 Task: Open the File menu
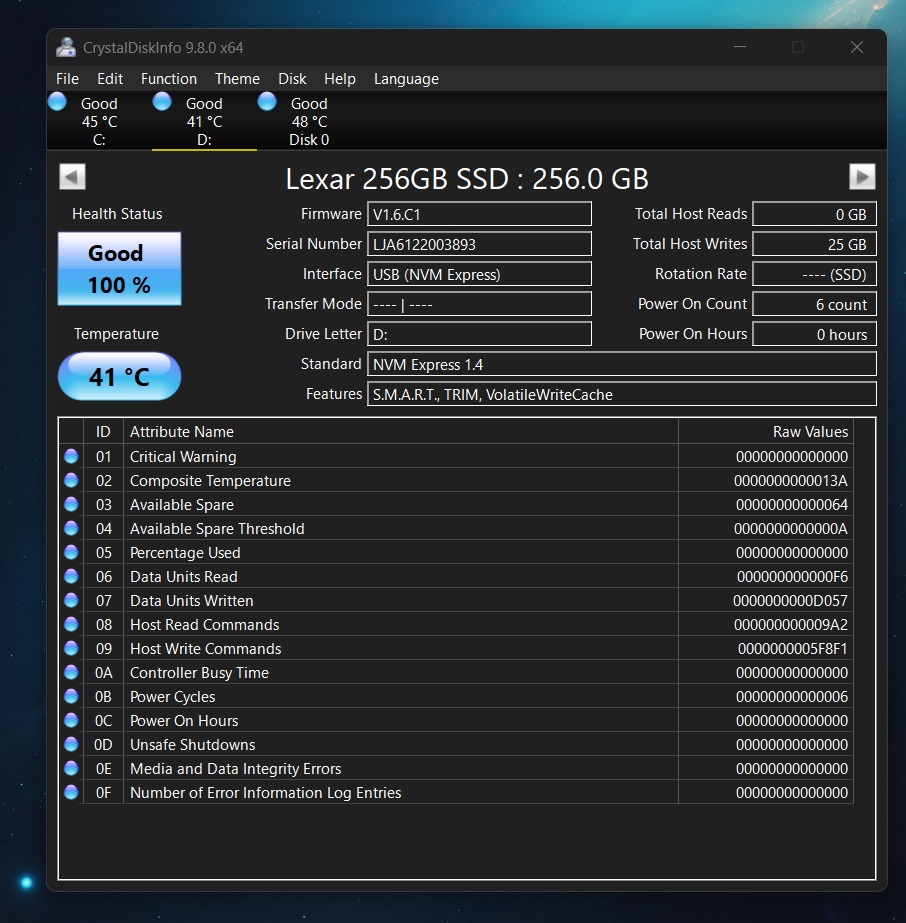coord(67,79)
